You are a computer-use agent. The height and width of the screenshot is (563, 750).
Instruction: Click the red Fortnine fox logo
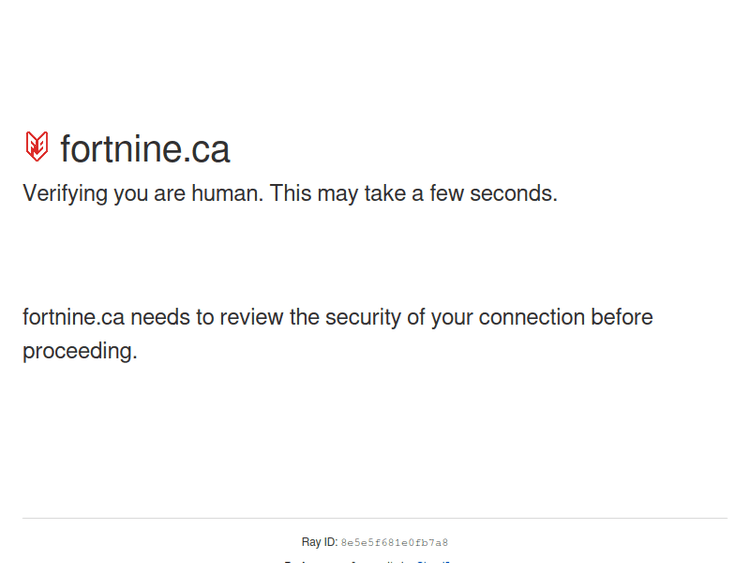[x=37, y=147]
